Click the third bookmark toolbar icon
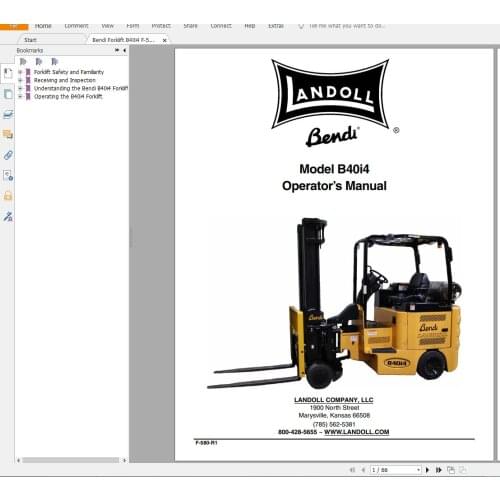500x500 pixels. point(55,62)
